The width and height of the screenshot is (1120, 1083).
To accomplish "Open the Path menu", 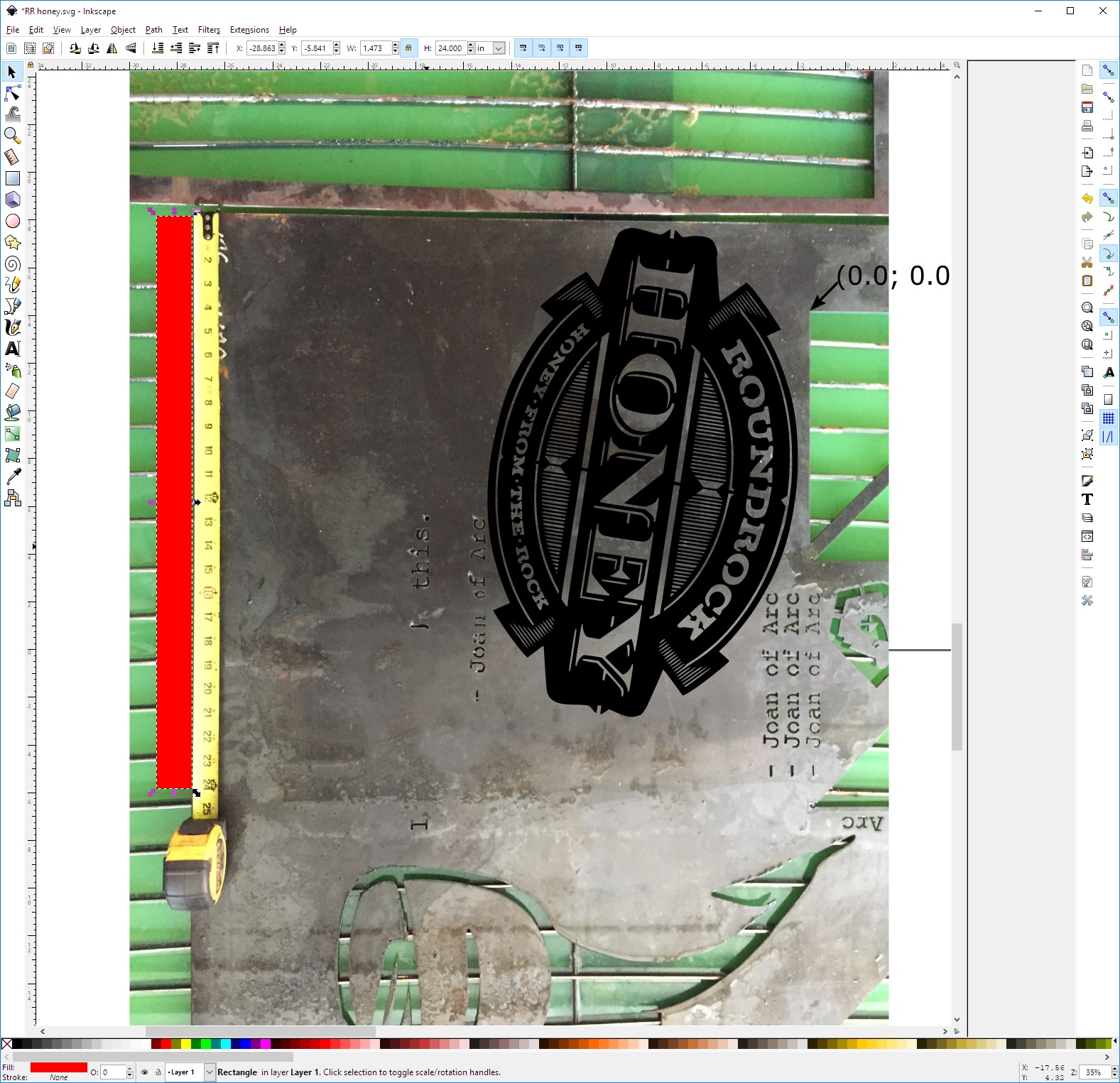I will (x=153, y=30).
